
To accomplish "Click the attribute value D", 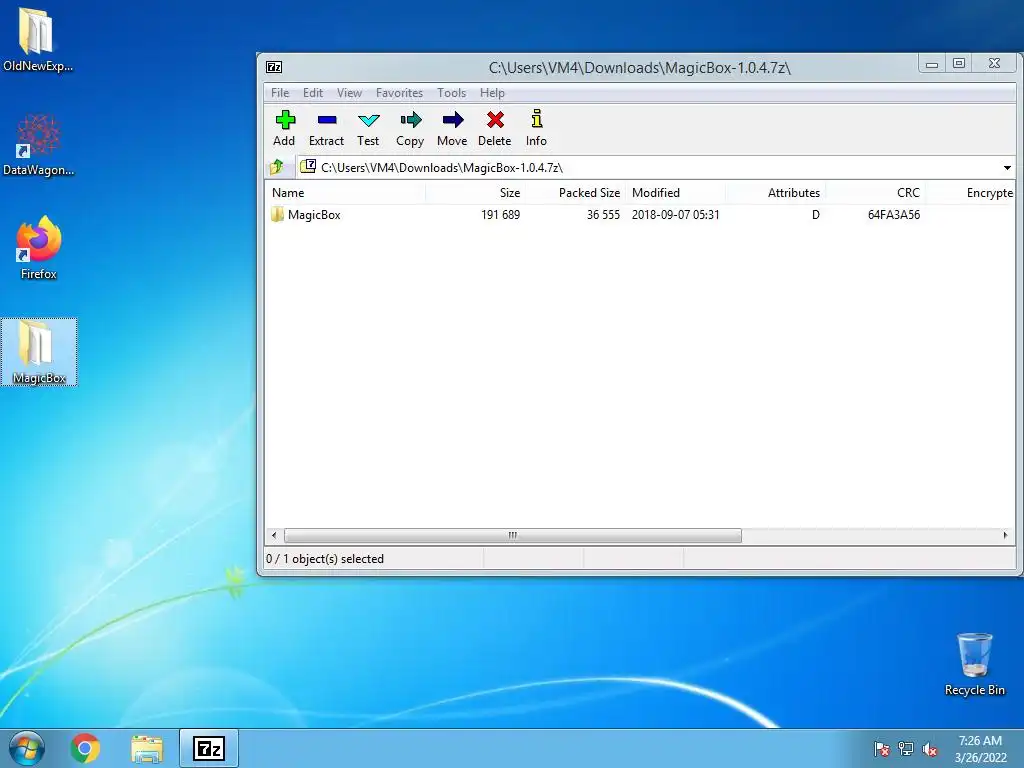I will pyautogui.click(x=816, y=215).
